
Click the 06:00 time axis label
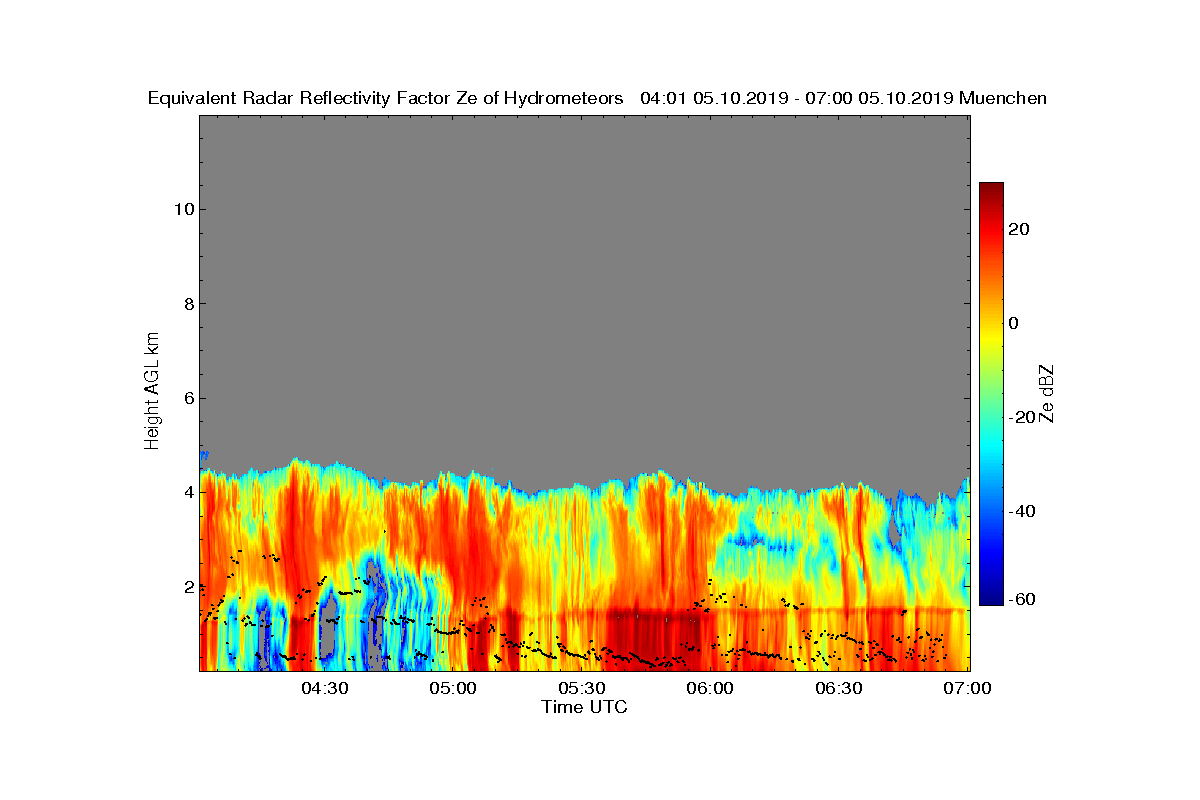click(x=711, y=688)
